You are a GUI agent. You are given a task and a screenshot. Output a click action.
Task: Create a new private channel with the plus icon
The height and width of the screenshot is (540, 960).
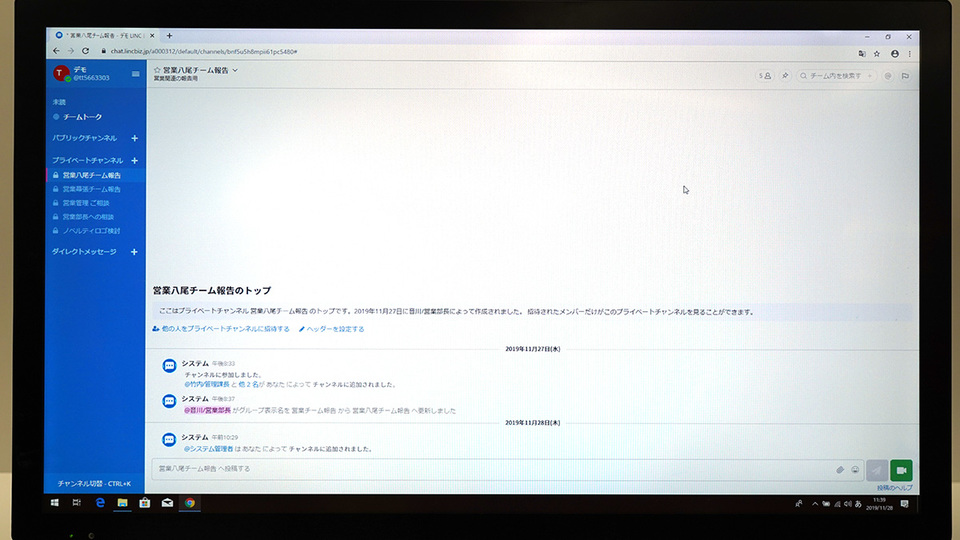[135, 160]
